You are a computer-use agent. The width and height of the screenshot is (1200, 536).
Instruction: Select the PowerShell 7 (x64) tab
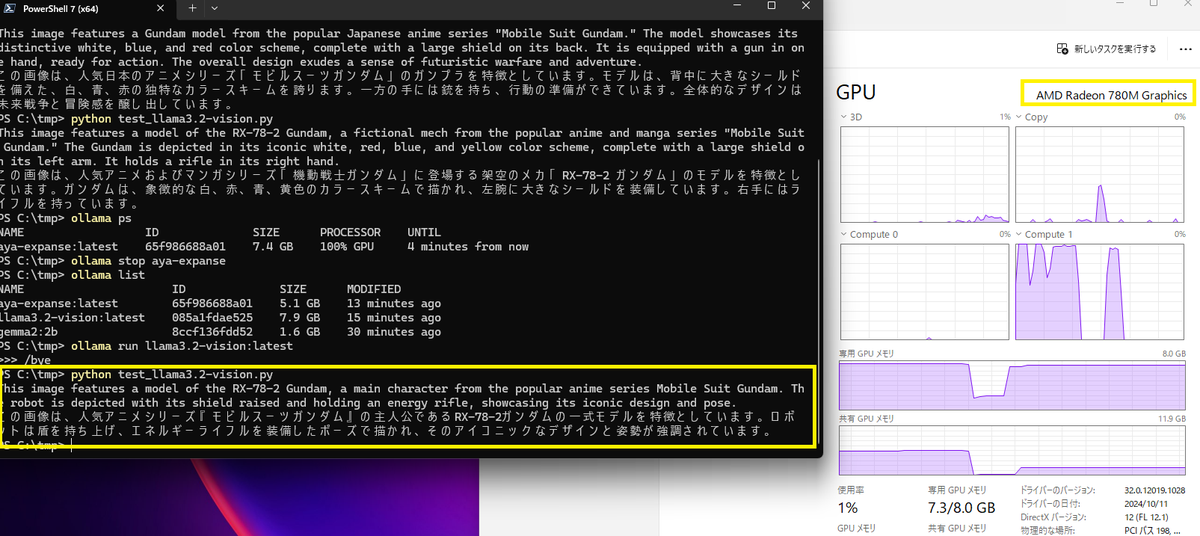click(88, 8)
